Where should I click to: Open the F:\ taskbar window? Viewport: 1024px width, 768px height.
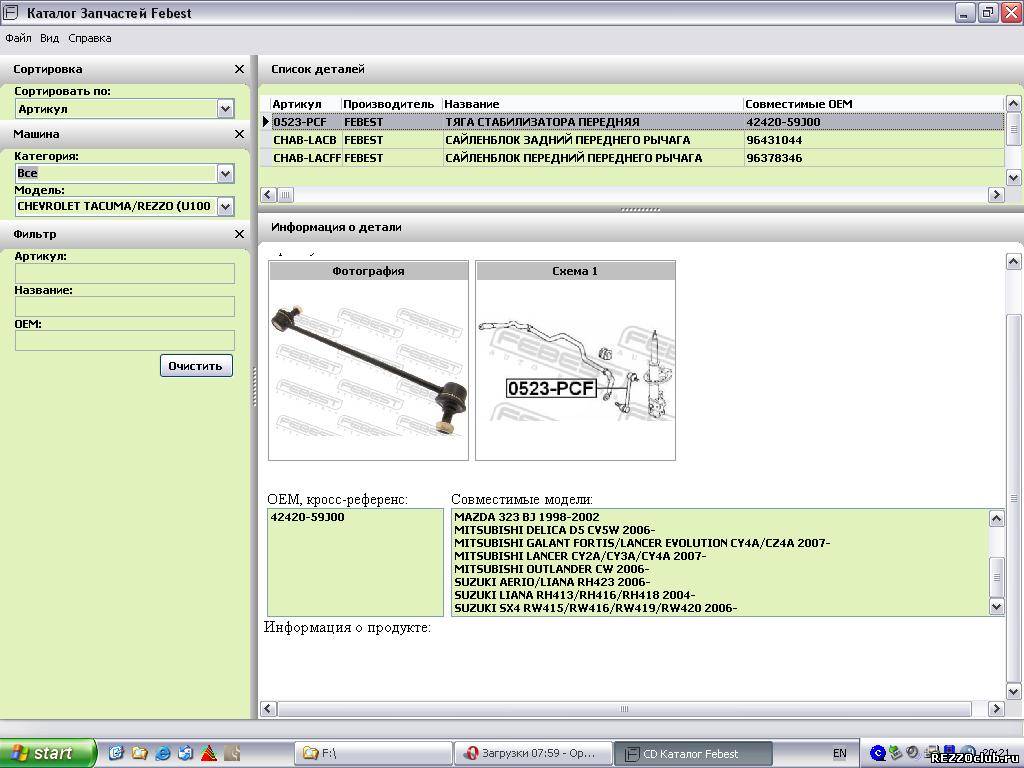[x=373, y=753]
